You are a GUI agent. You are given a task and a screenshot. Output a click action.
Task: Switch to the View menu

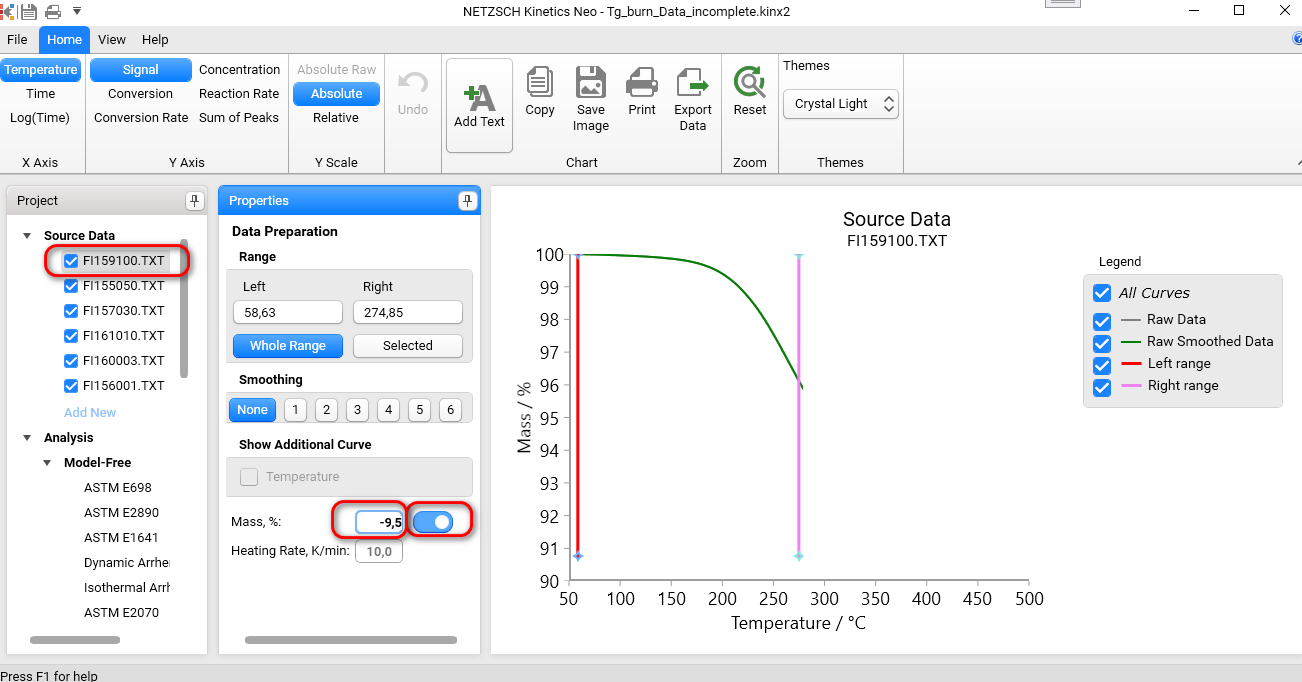click(111, 40)
